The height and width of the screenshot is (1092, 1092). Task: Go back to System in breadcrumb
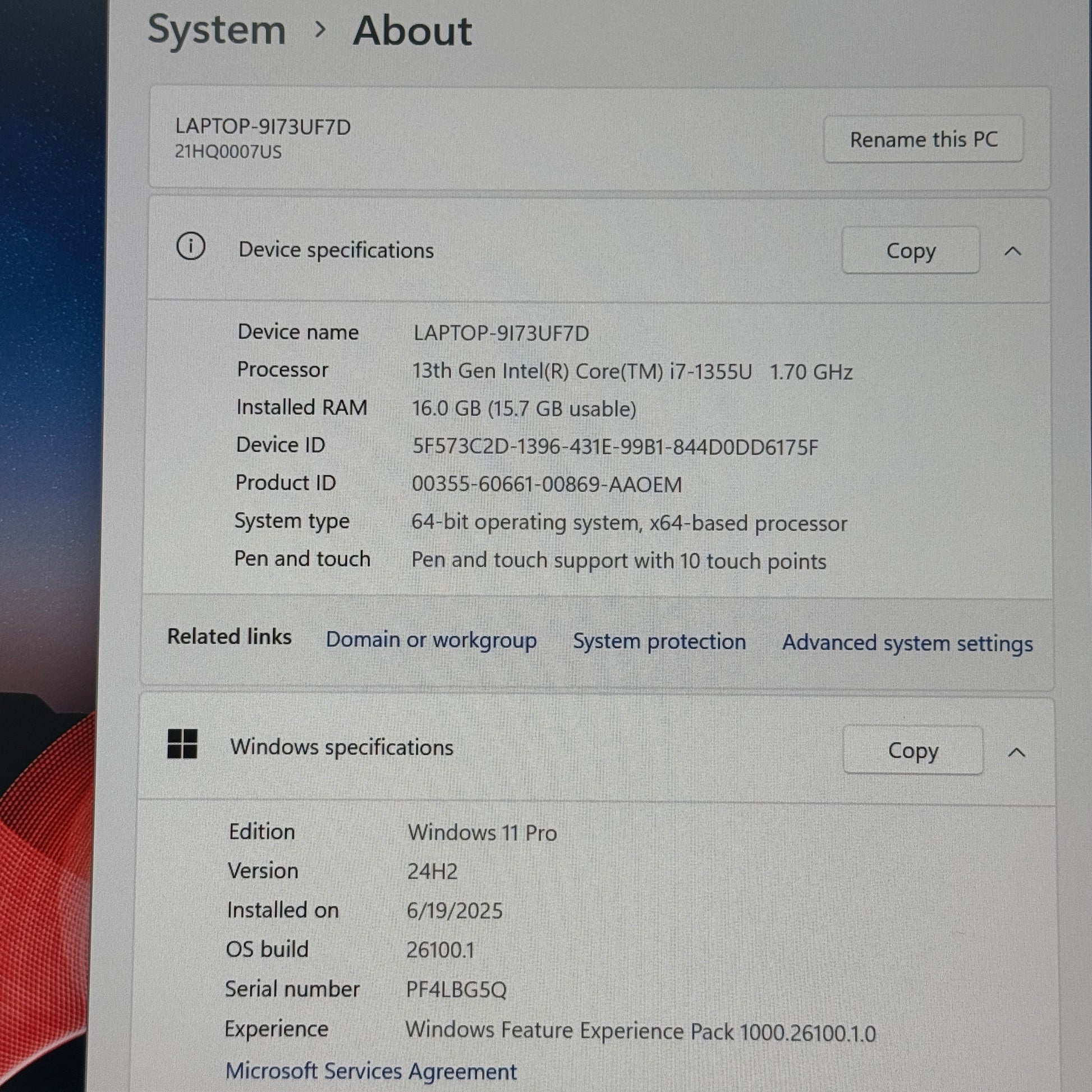pos(217,29)
